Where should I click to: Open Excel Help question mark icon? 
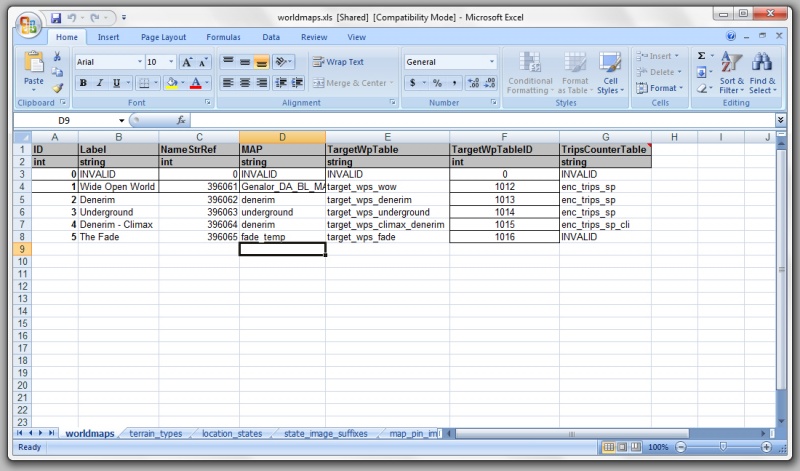[731, 37]
